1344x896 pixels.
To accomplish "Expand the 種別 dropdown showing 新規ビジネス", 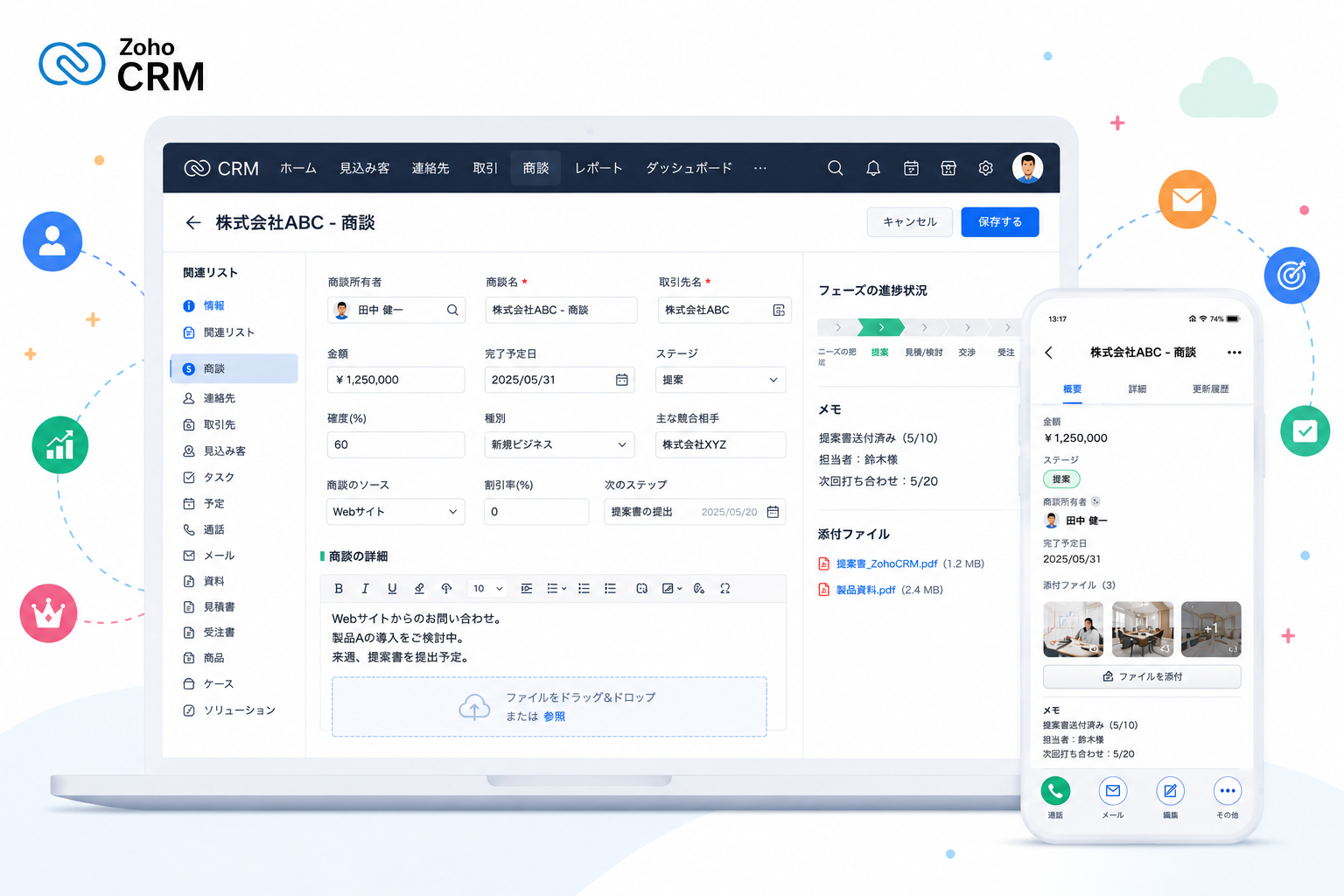I will (558, 444).
